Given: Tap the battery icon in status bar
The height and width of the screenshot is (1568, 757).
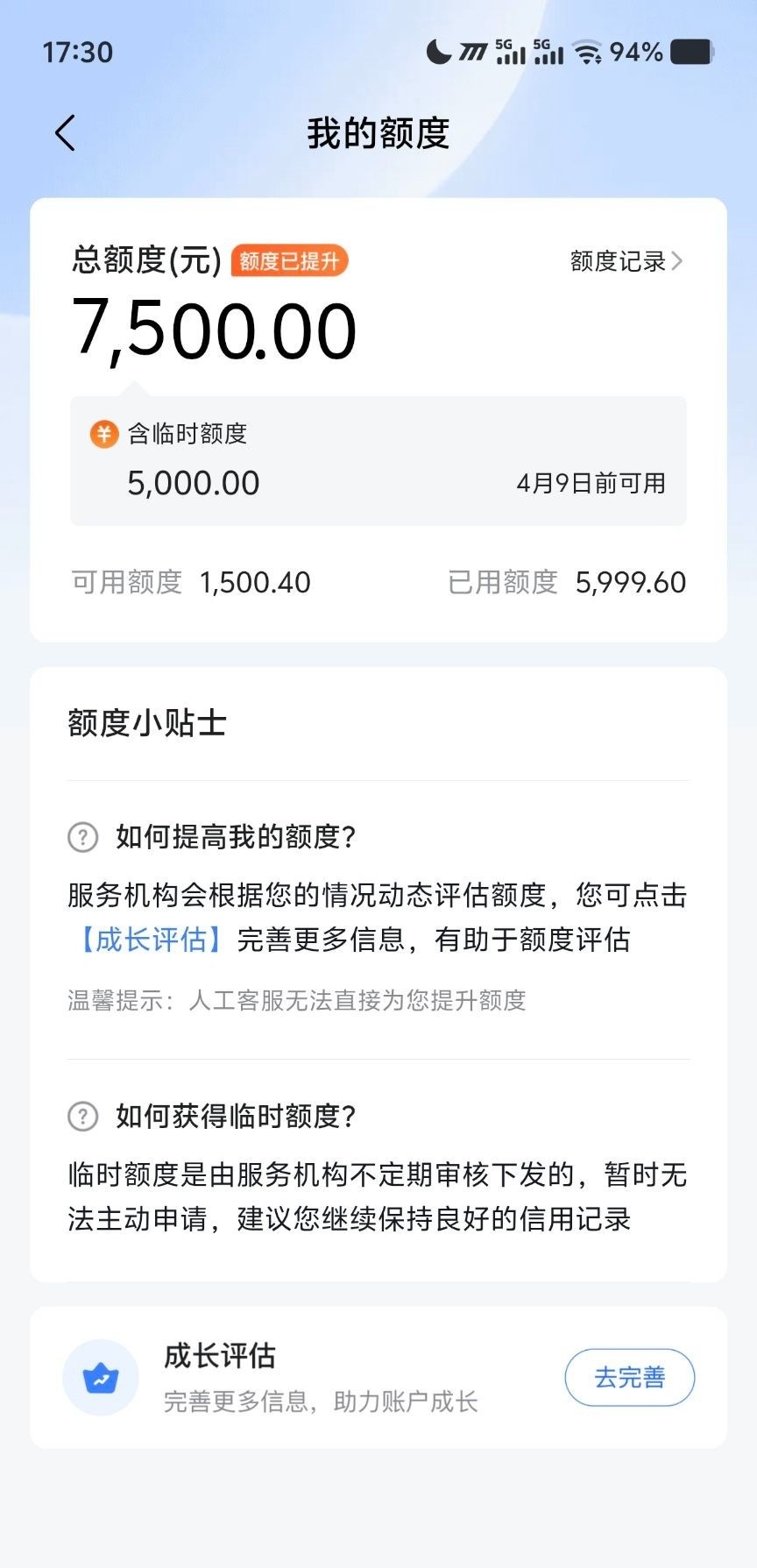Looking at the screenshot, I should (692, 53).
